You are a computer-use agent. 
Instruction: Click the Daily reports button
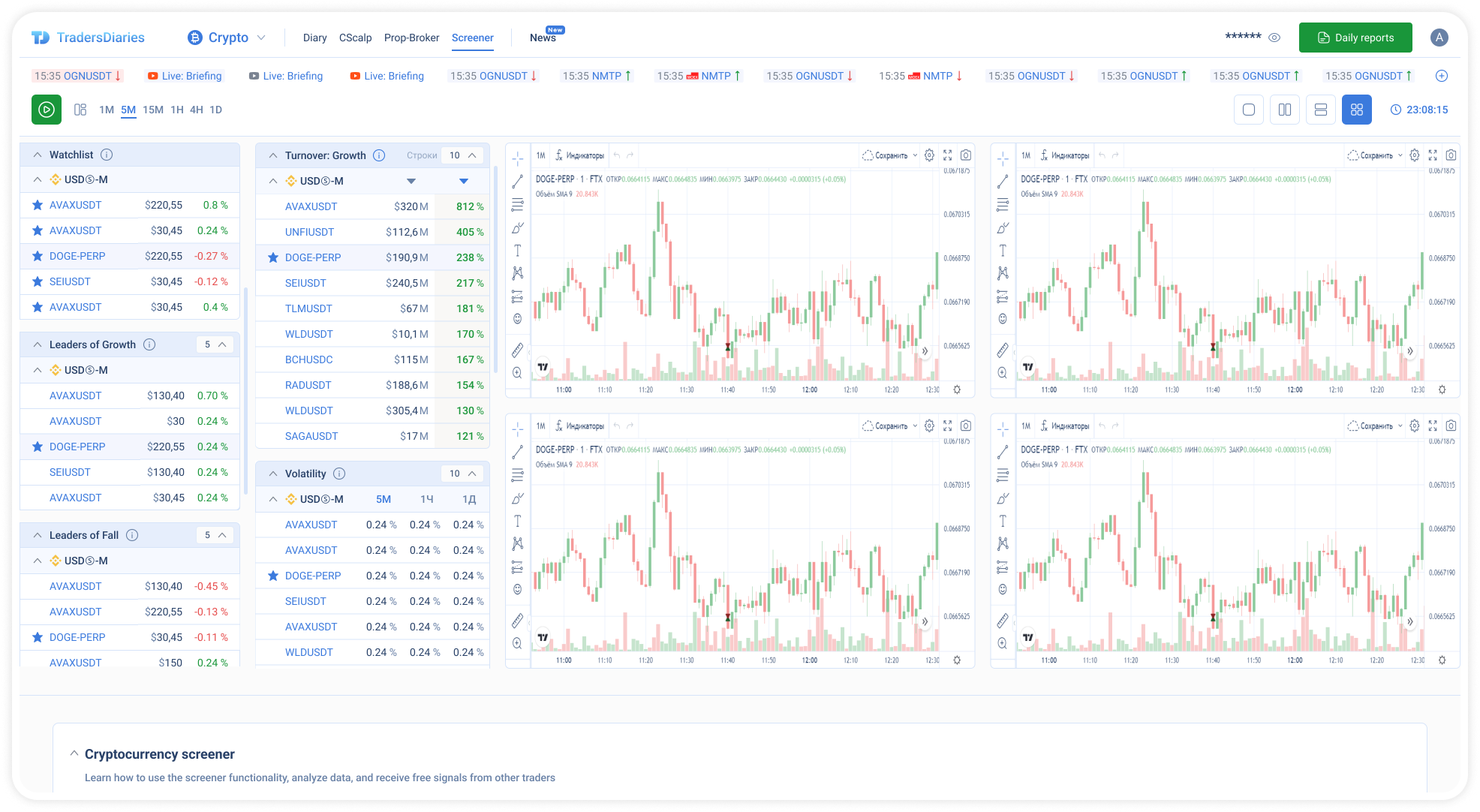click(1355, 37)
